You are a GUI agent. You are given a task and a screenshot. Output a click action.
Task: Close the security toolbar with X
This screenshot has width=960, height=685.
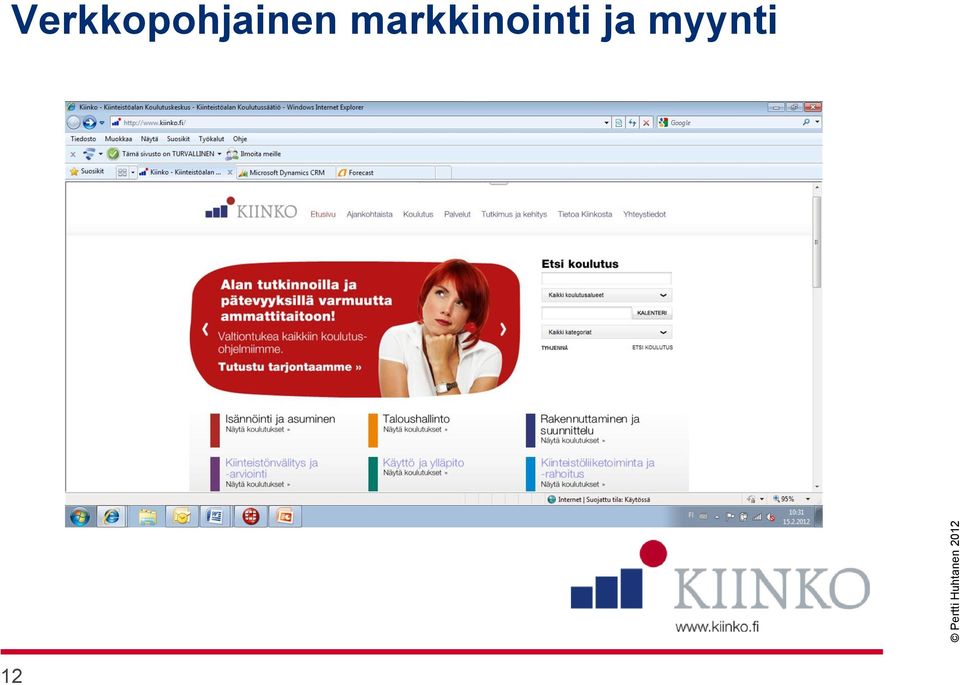(x=73, y=154)
